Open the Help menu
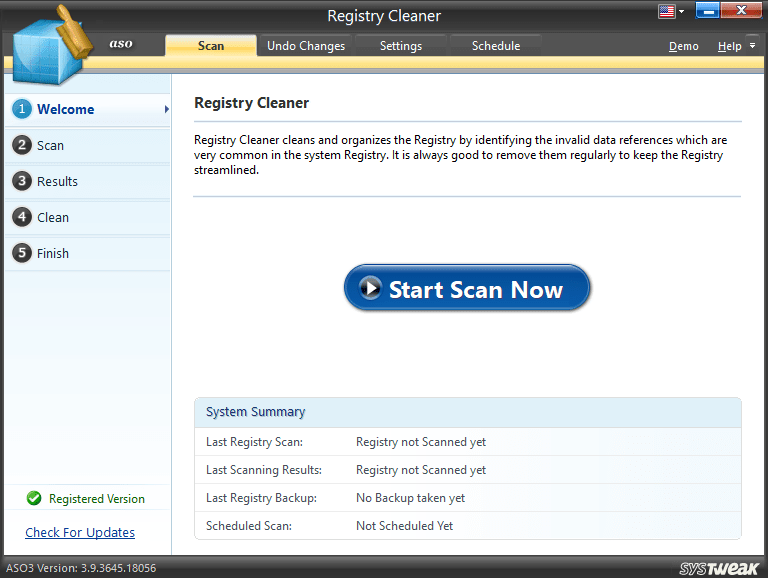The width and height of the screenshot is (768, 578). click(x=729, y=46)
